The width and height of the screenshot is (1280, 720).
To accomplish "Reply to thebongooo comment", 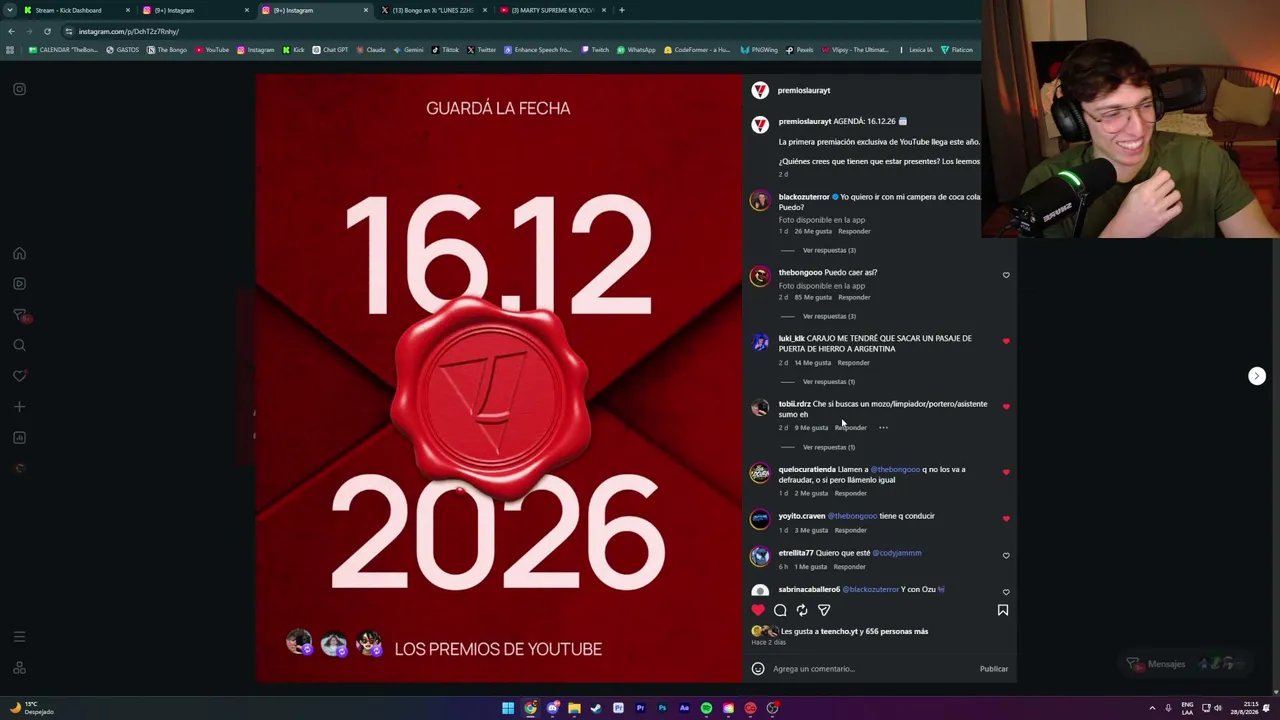I will pos(854,298).
